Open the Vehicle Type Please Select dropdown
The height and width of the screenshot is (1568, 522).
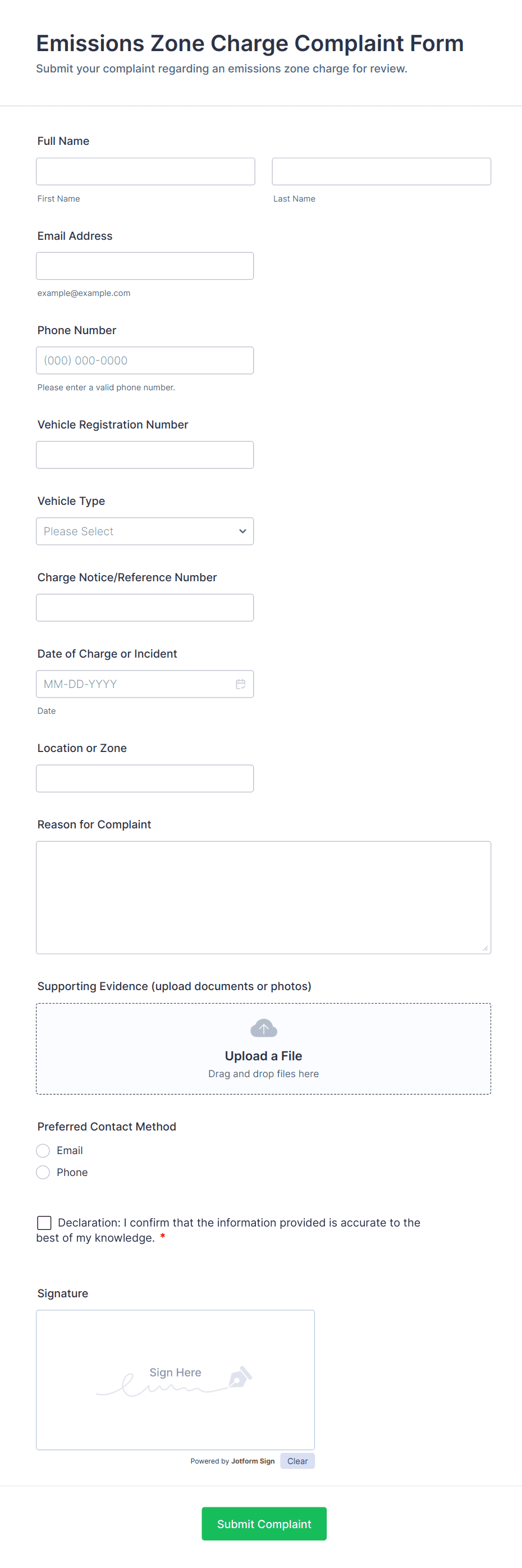(x=144, y=531)
